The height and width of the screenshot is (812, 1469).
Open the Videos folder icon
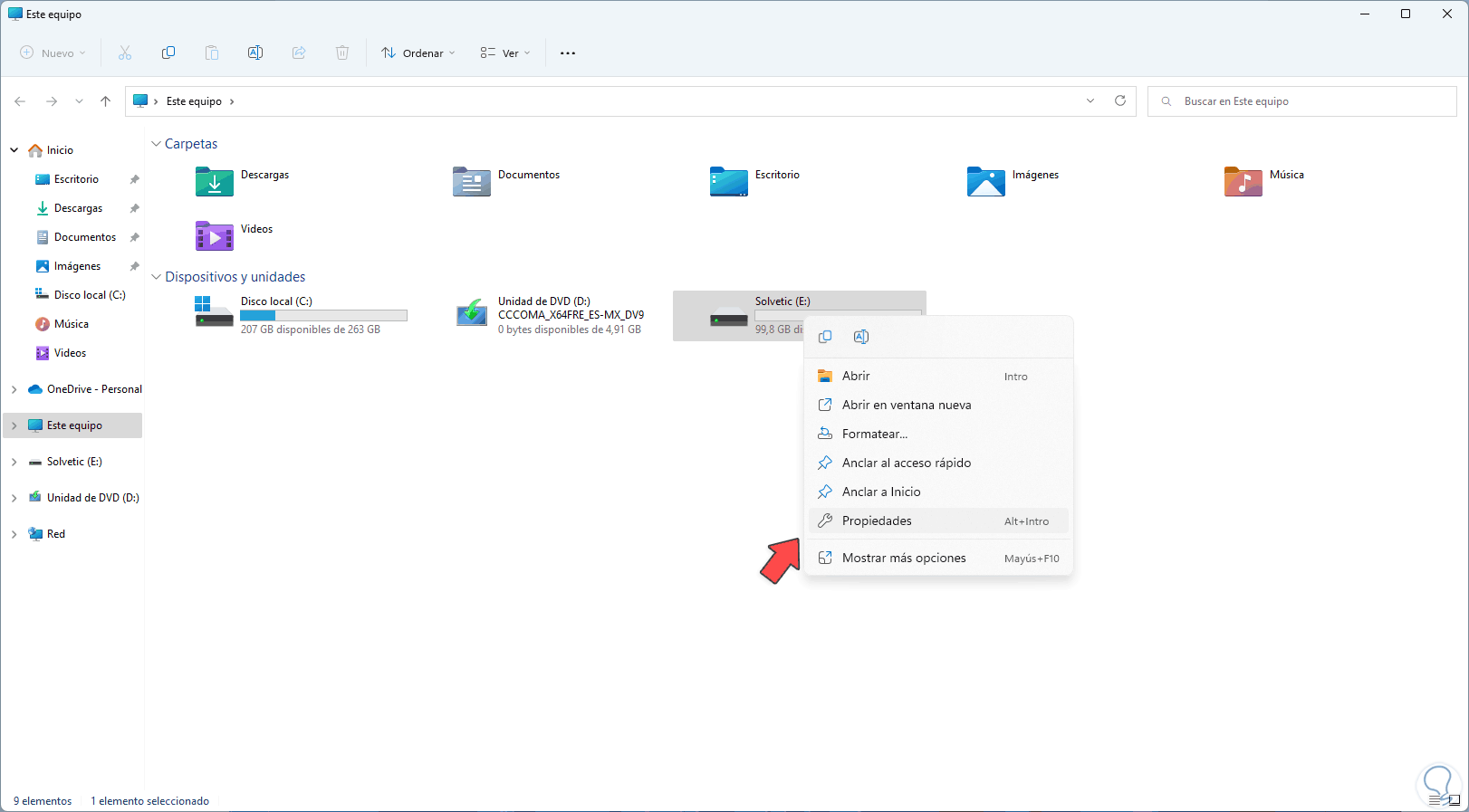215,236
